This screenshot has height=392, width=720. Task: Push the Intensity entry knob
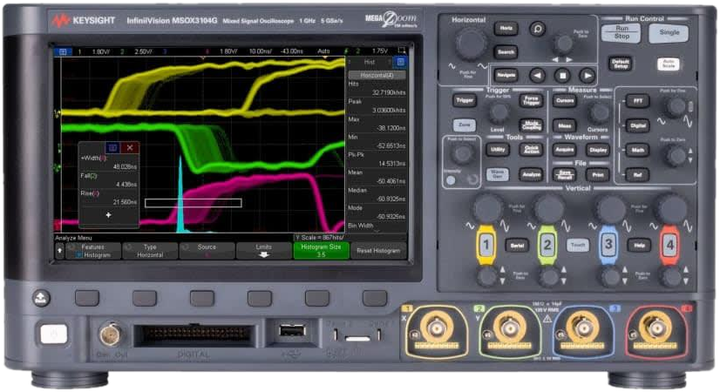click(x=461, y=153)
